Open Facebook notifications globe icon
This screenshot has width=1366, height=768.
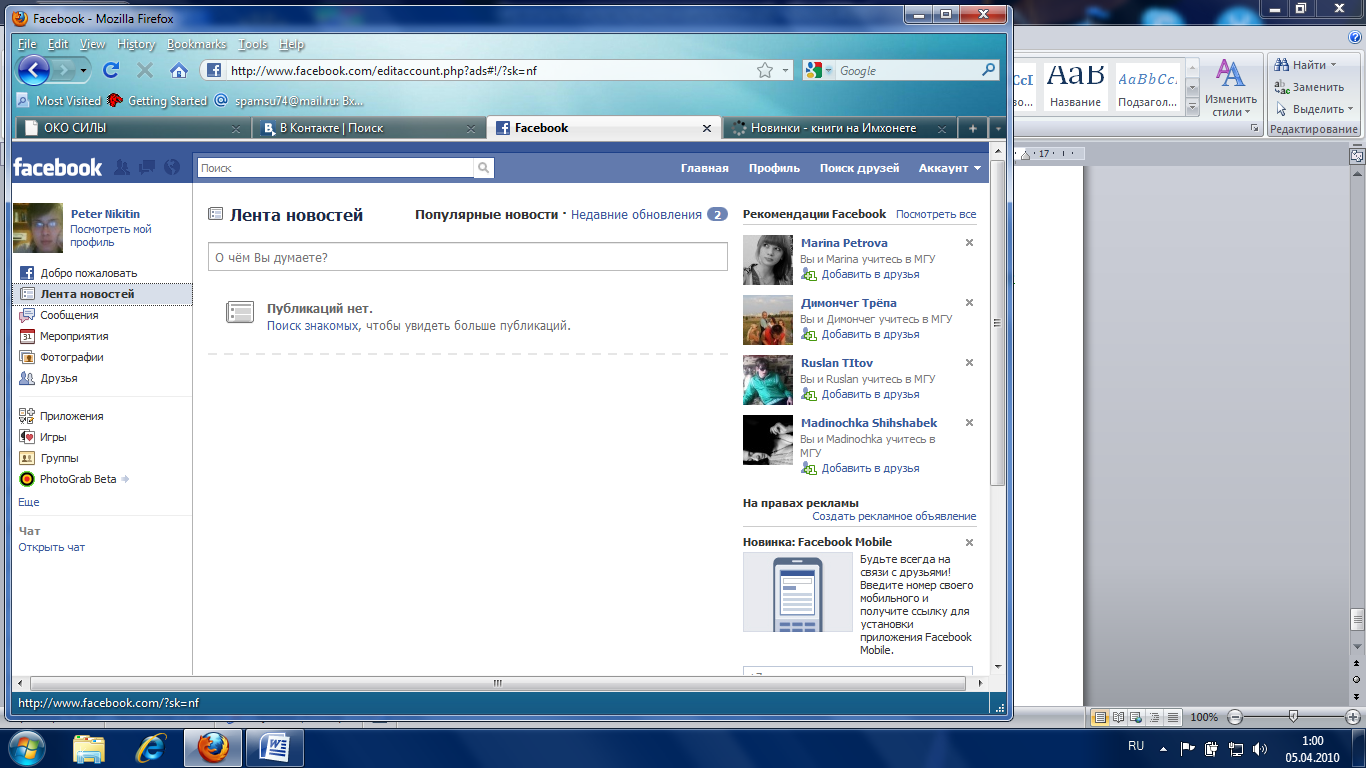172,168
